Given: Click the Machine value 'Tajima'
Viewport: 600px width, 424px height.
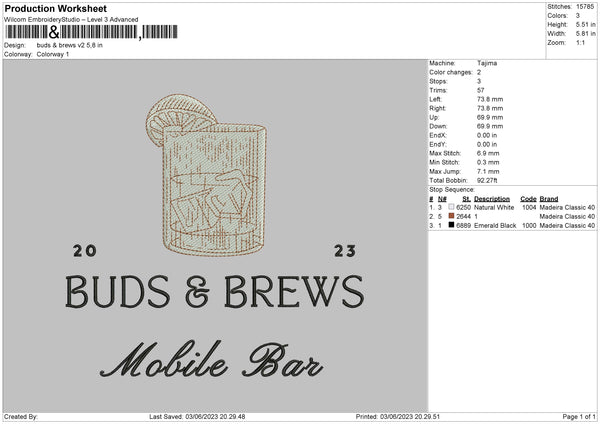Looking at the screenshot, I should (x=487, y=63).
